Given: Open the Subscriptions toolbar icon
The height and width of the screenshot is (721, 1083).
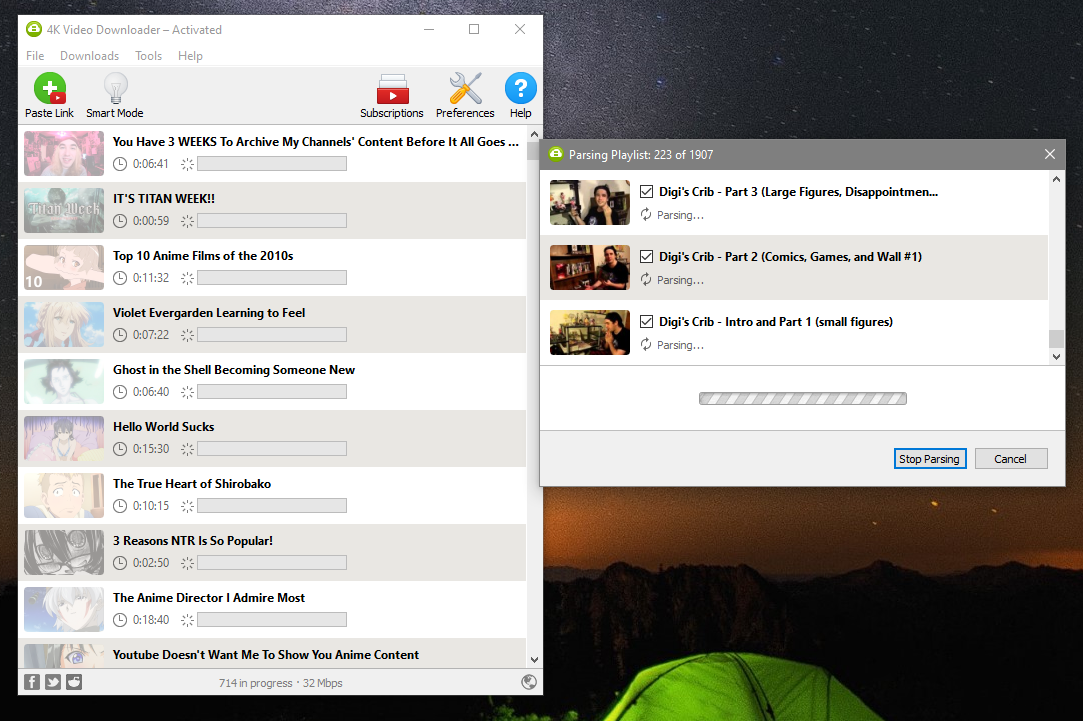Looking at the screenshot, I should tap(392, 89).
